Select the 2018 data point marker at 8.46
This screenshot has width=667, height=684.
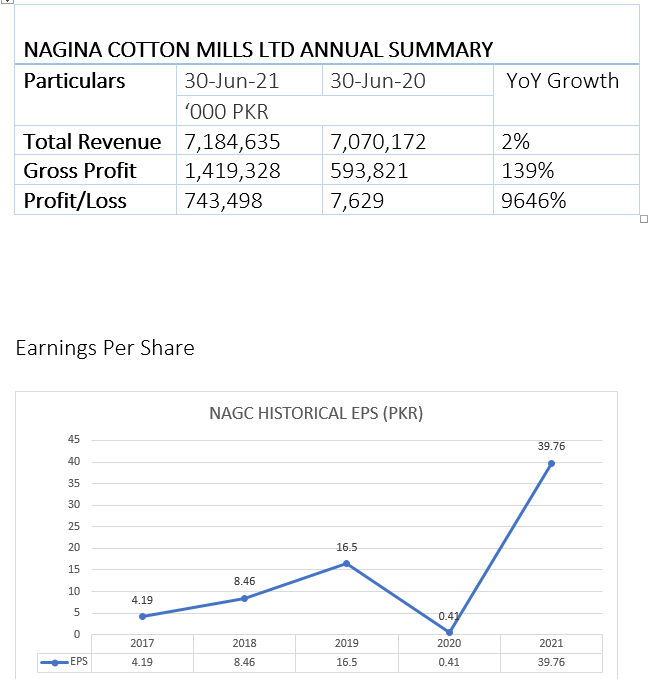pos(244,598)
